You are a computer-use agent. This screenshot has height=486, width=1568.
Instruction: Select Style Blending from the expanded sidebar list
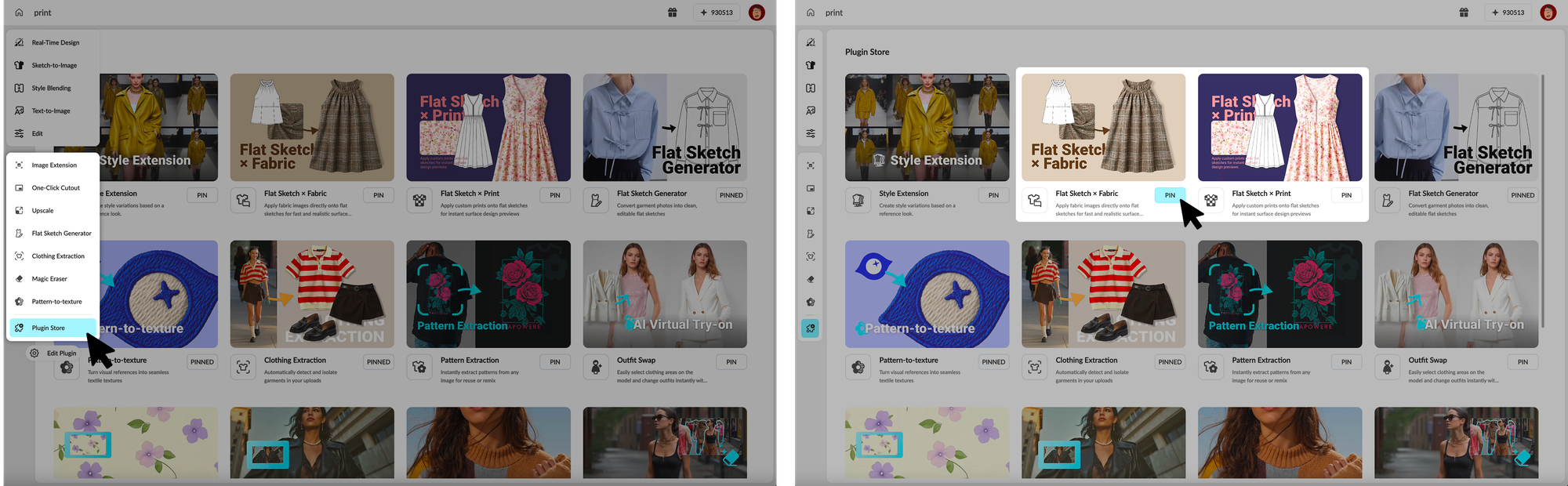click(x=51, y=89)
